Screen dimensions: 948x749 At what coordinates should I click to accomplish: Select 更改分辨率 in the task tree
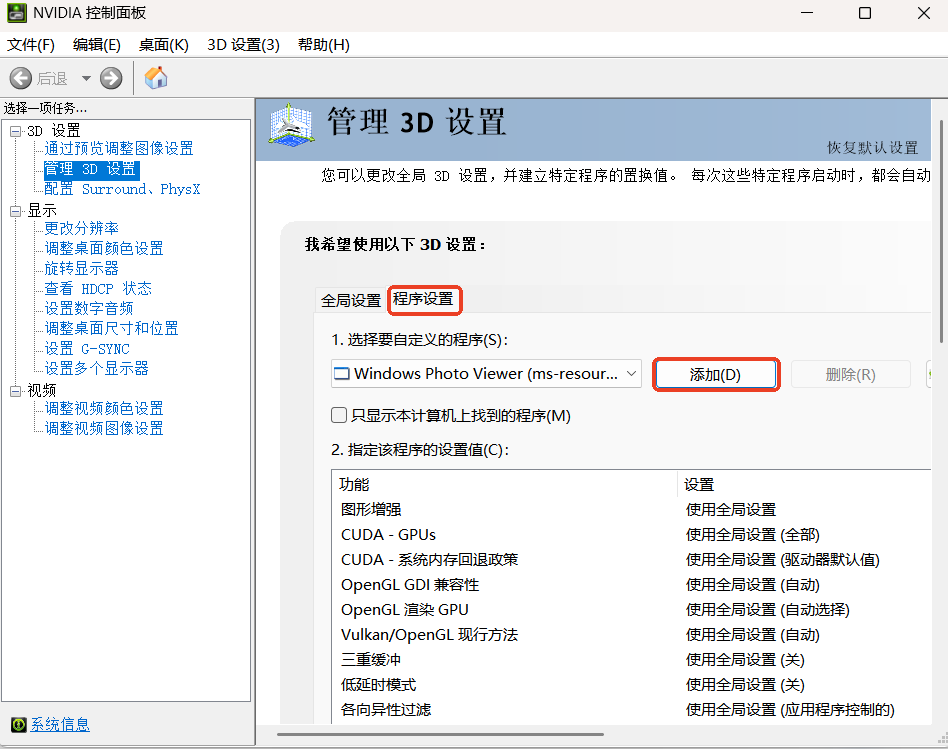click(81, 228)
